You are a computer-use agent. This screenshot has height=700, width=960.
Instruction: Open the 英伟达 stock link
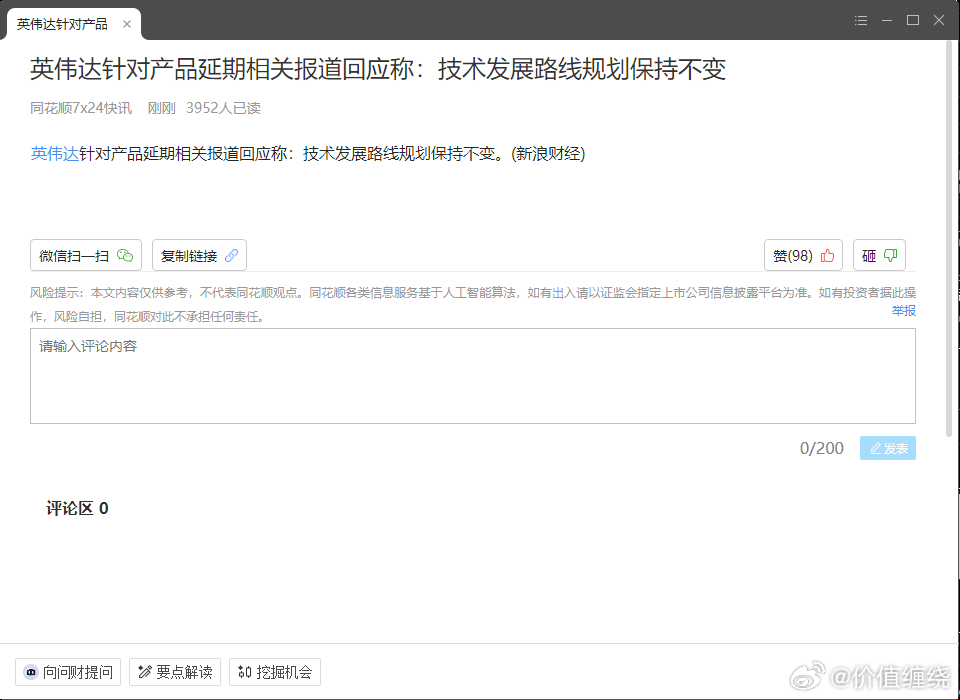click(54, 153)
